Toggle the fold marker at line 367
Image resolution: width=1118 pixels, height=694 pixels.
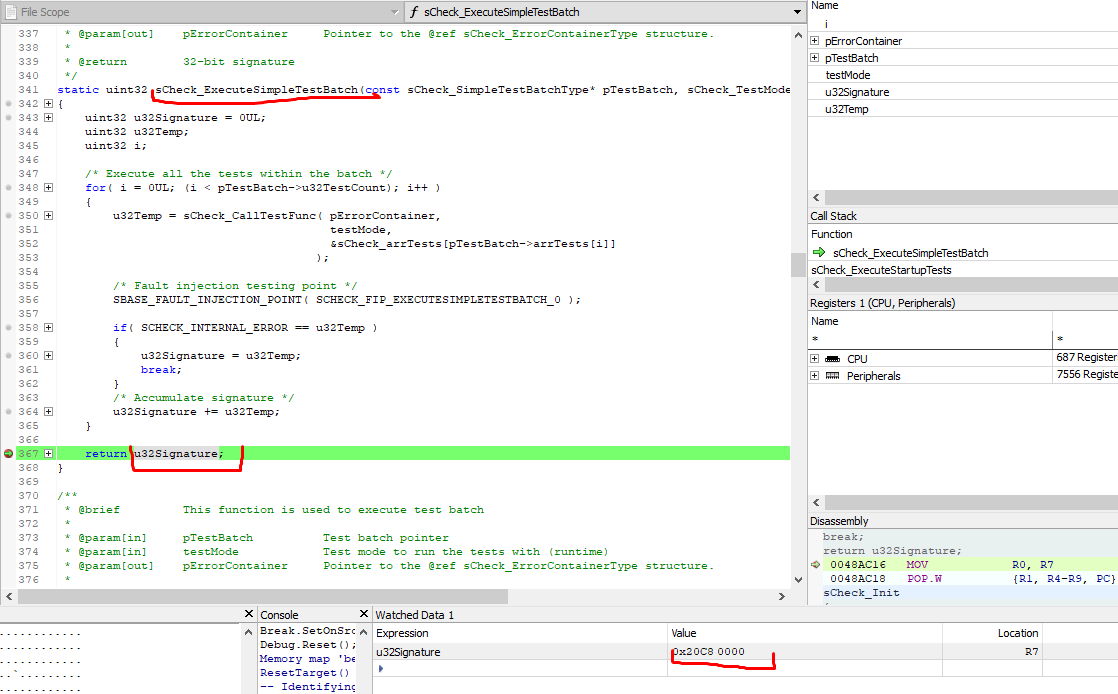pos(48,454)
